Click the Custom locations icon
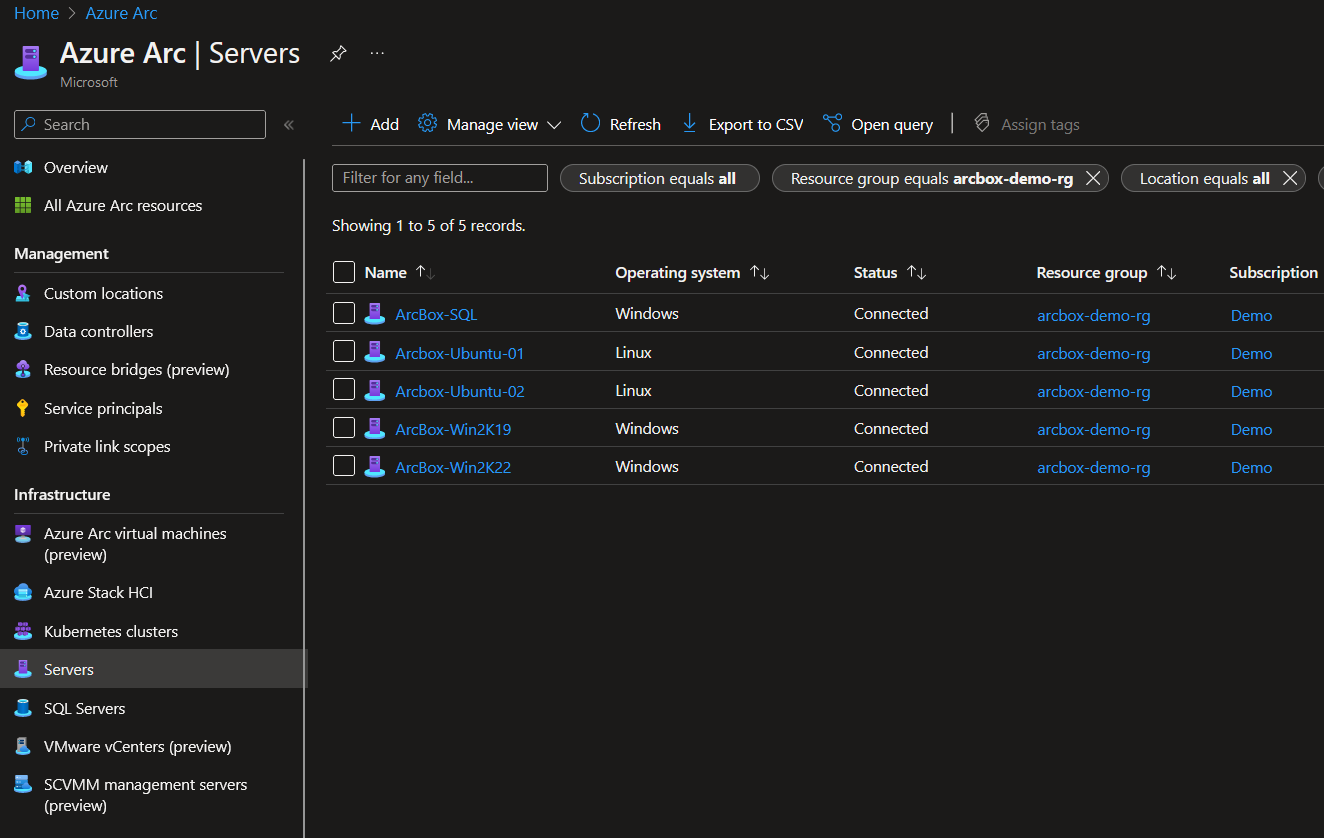 23,293
